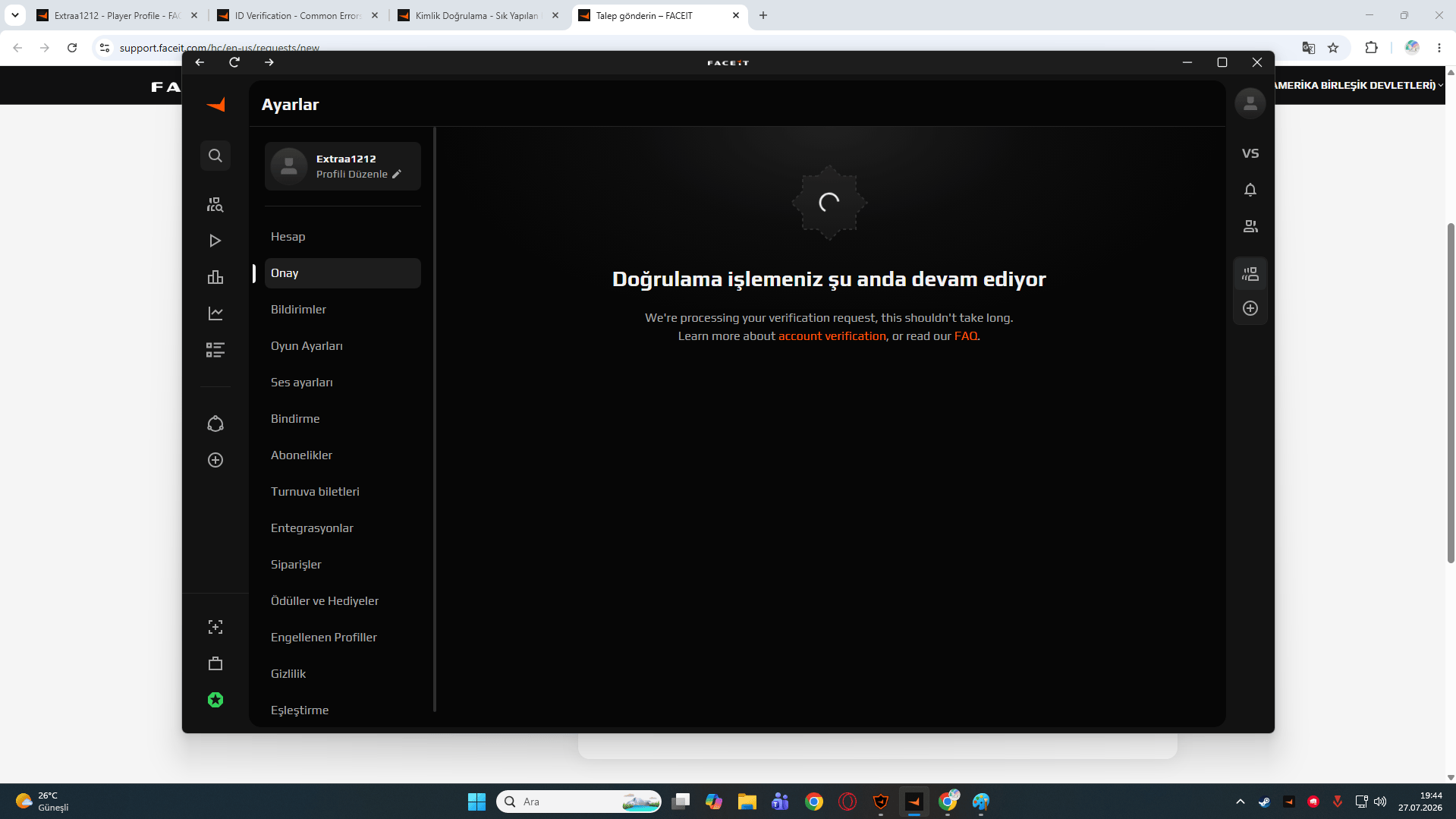Go forward in the FACEIT app window
This screenshot has height=819, width=1456.
(x=269, y=62)
